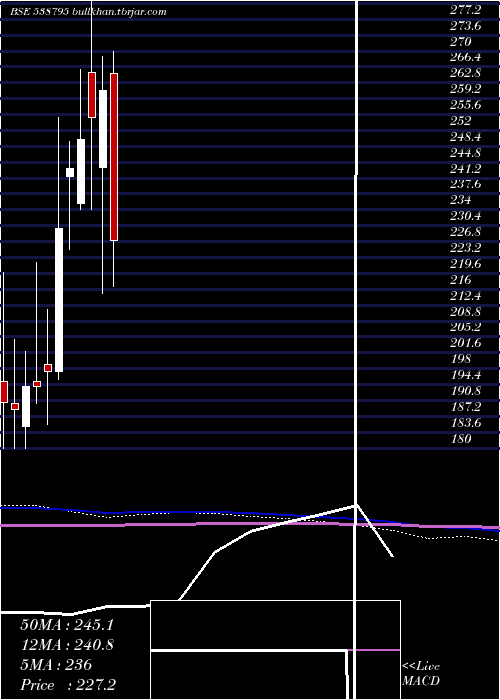Click the 230.4 price axis label
The height and width of the screenshot is (700, 500).
tap(465, 216)
